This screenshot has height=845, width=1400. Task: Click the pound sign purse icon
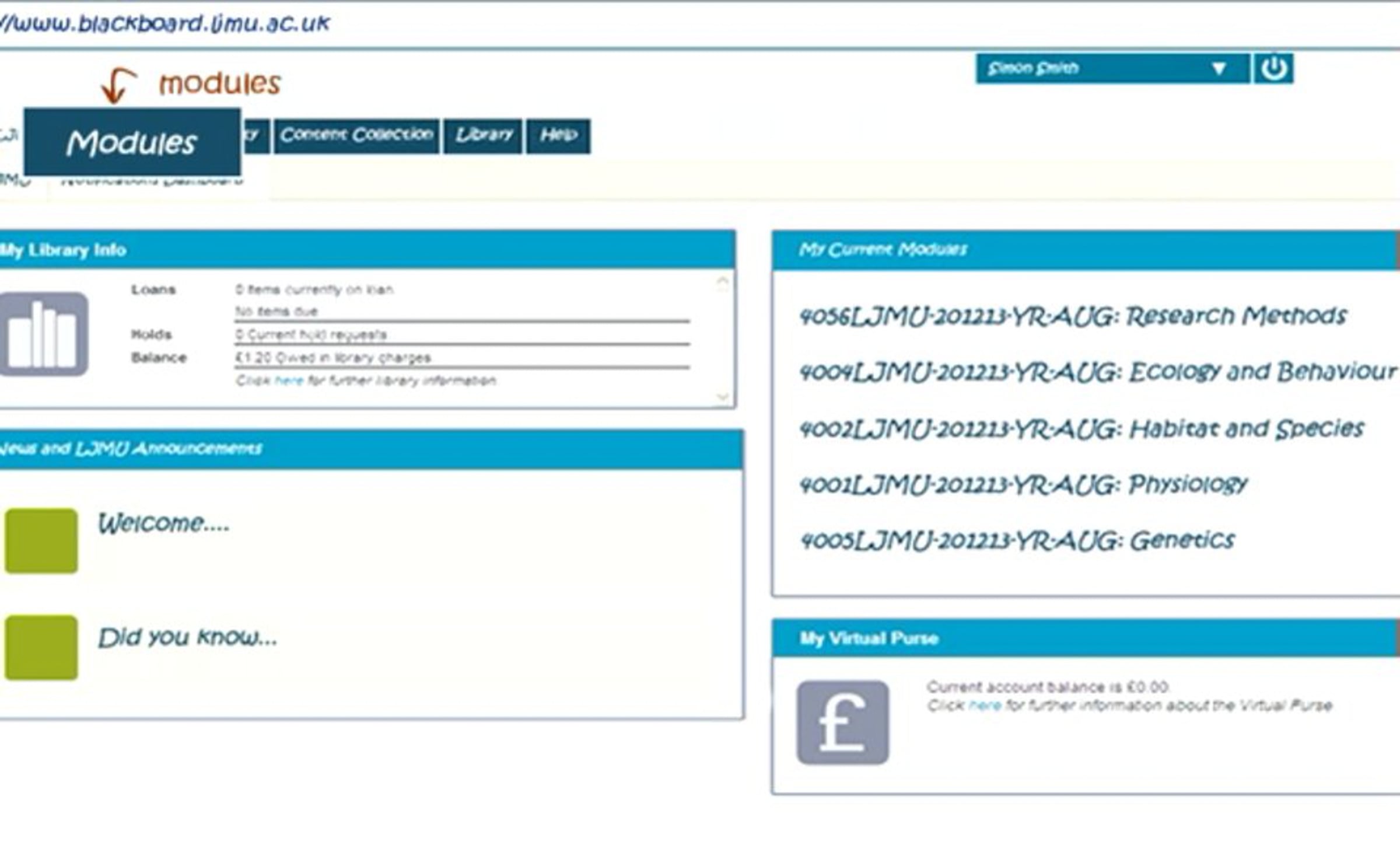842,722
